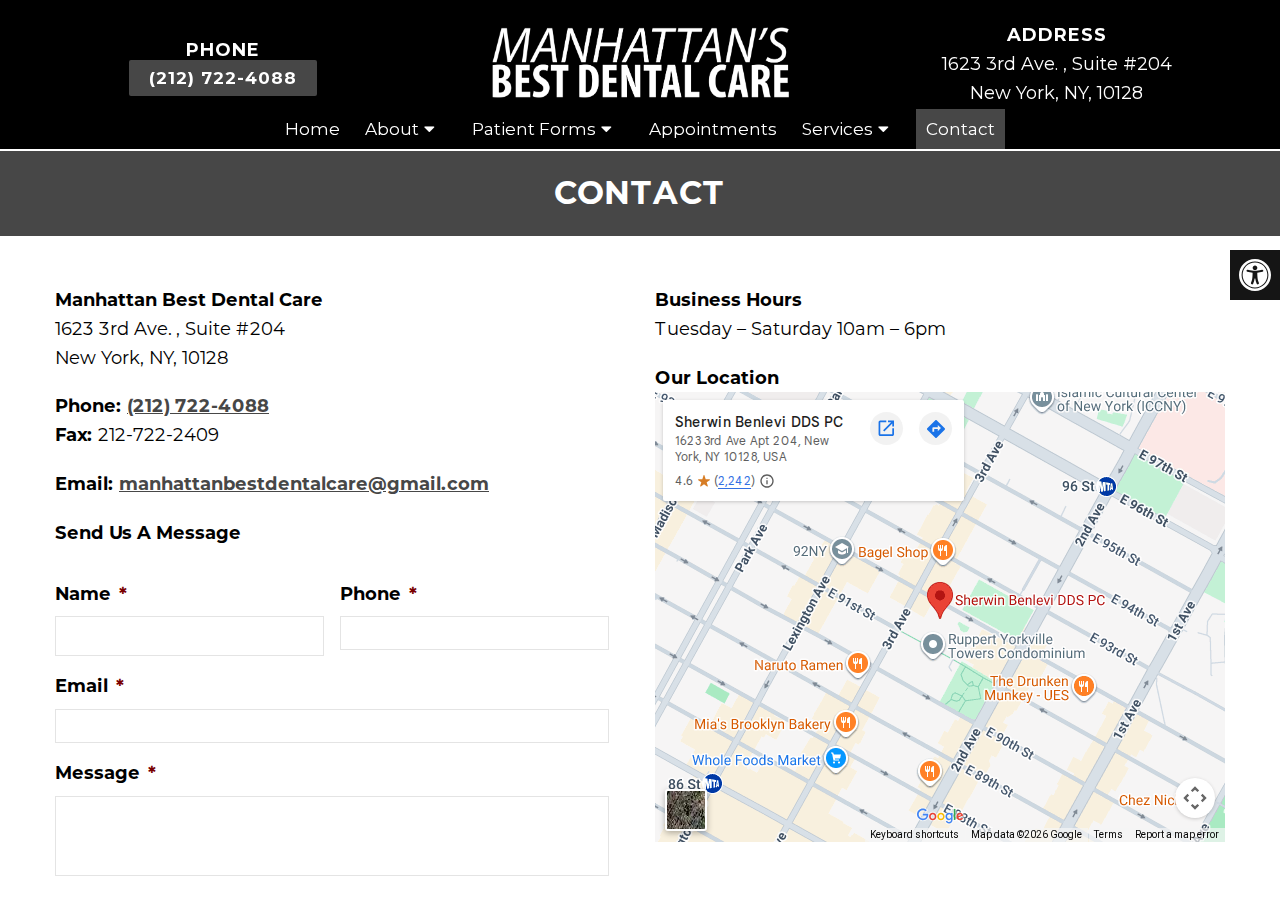The image size is (1280, 900).
Task: Click the Drunken Munkey restaurant marker
Action: pos(1083,687)
